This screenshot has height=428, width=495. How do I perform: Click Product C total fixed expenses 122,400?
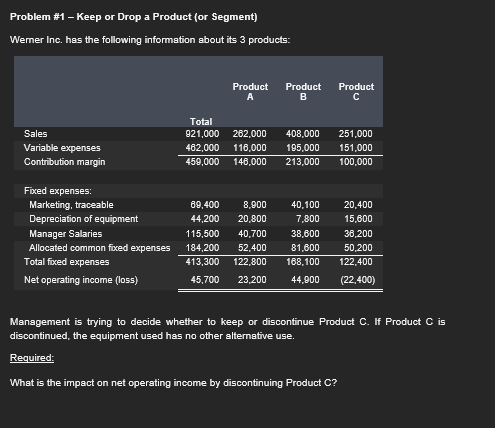pos(356,262)
